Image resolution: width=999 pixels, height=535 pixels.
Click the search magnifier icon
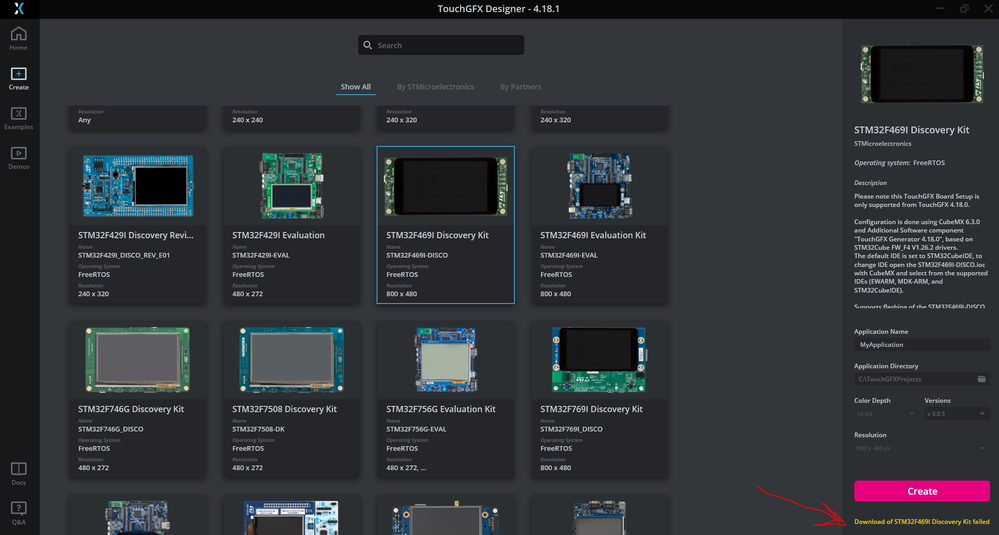[368, 45]
